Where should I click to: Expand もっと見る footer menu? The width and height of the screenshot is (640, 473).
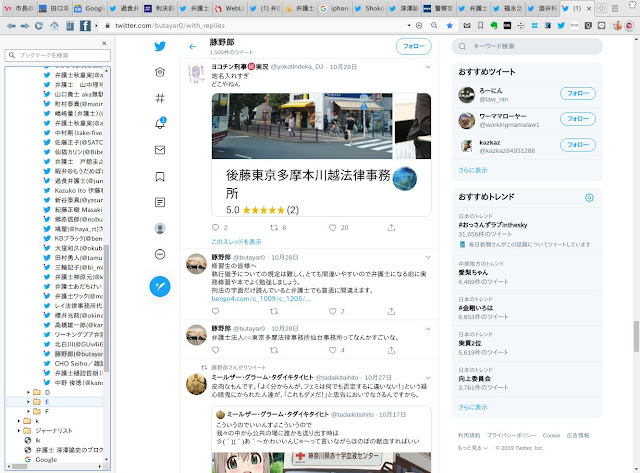click(473, 448)
